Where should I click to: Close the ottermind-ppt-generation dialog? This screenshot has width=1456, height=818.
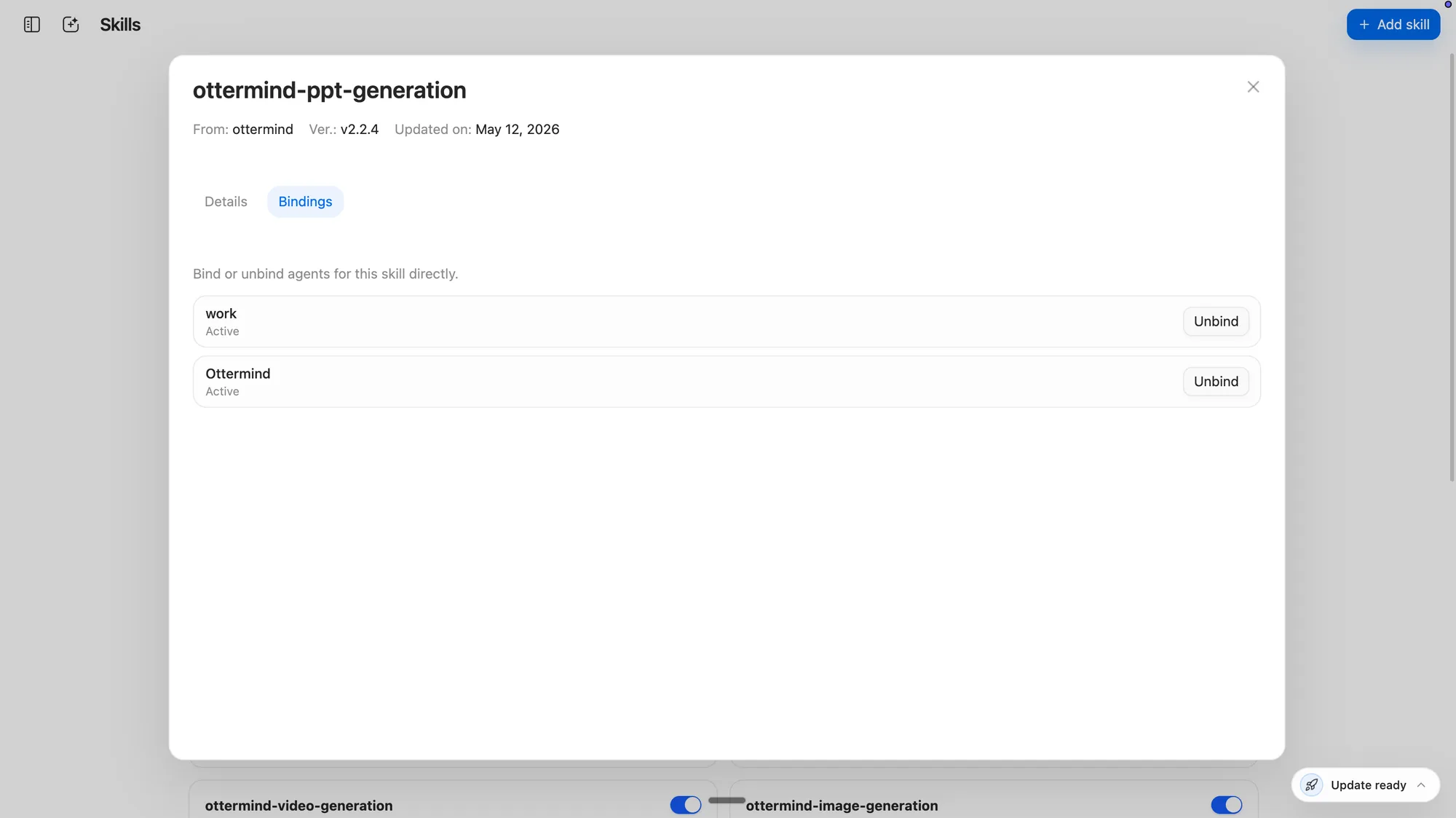1253,87
